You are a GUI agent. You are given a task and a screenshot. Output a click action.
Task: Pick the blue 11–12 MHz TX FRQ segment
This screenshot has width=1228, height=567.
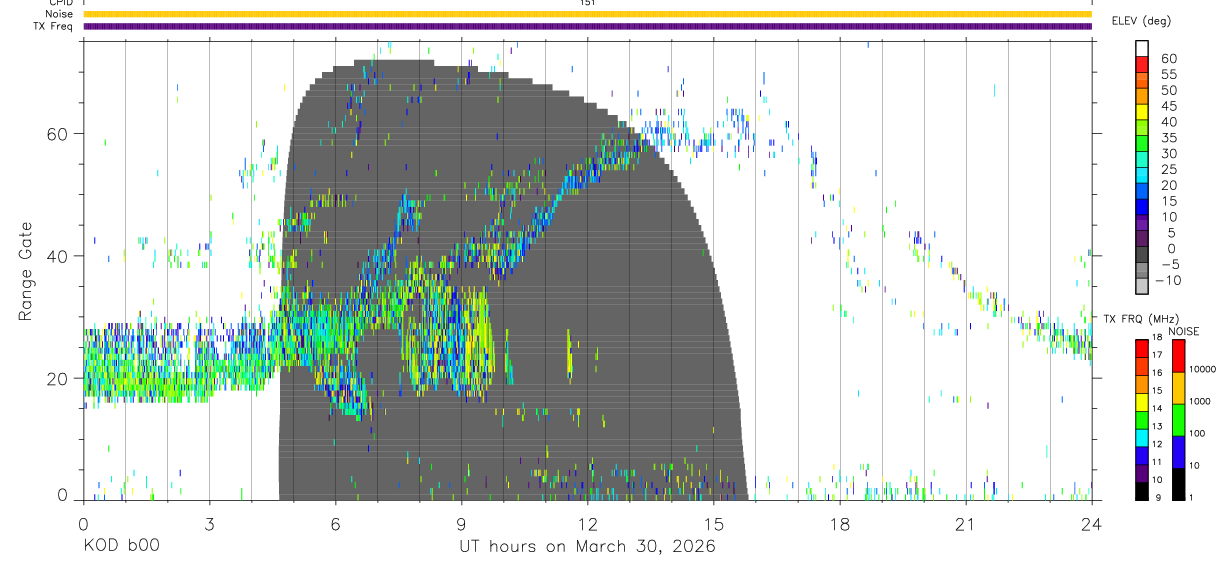1142,455
